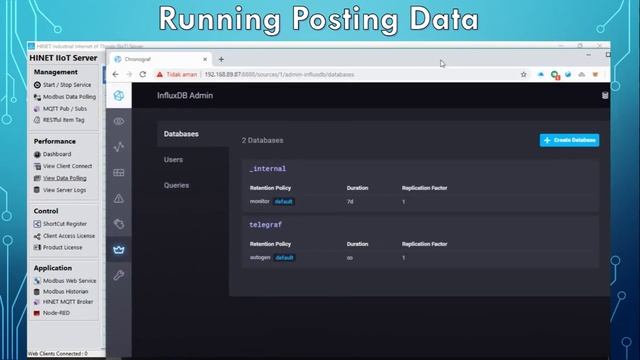This screenshot has height=360, width=640.
Task: Click browser back arrow
Action: [x=116, y=74]
